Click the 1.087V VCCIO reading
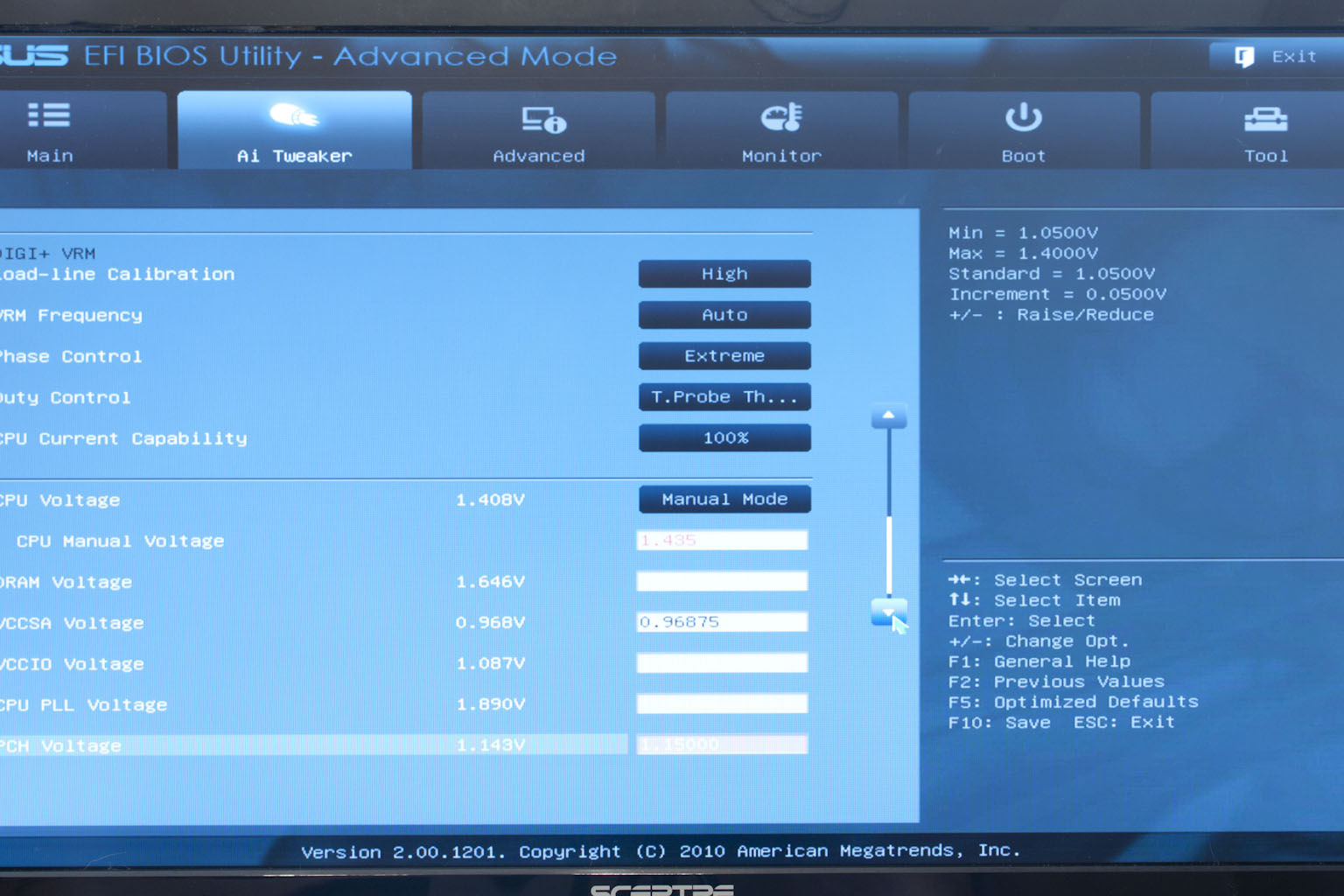 pos(490,663)
